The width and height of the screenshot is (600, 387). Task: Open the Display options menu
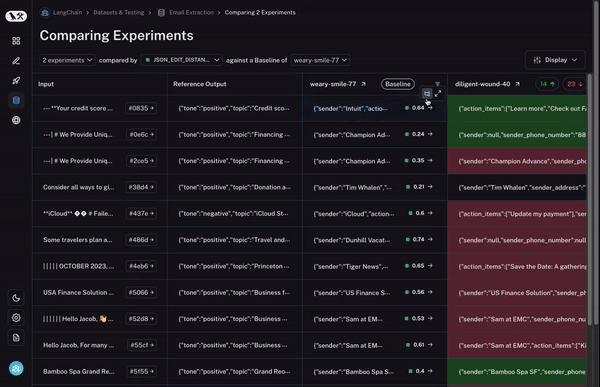point(555,60)
